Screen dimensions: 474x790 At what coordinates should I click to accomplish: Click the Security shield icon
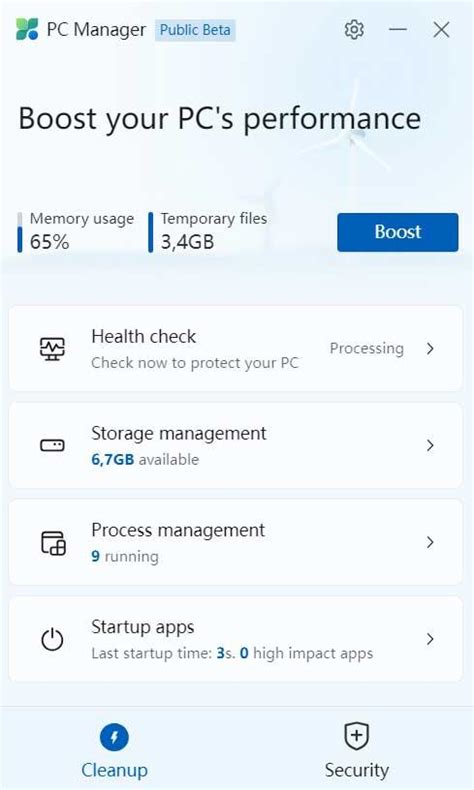tap(357, 736)
